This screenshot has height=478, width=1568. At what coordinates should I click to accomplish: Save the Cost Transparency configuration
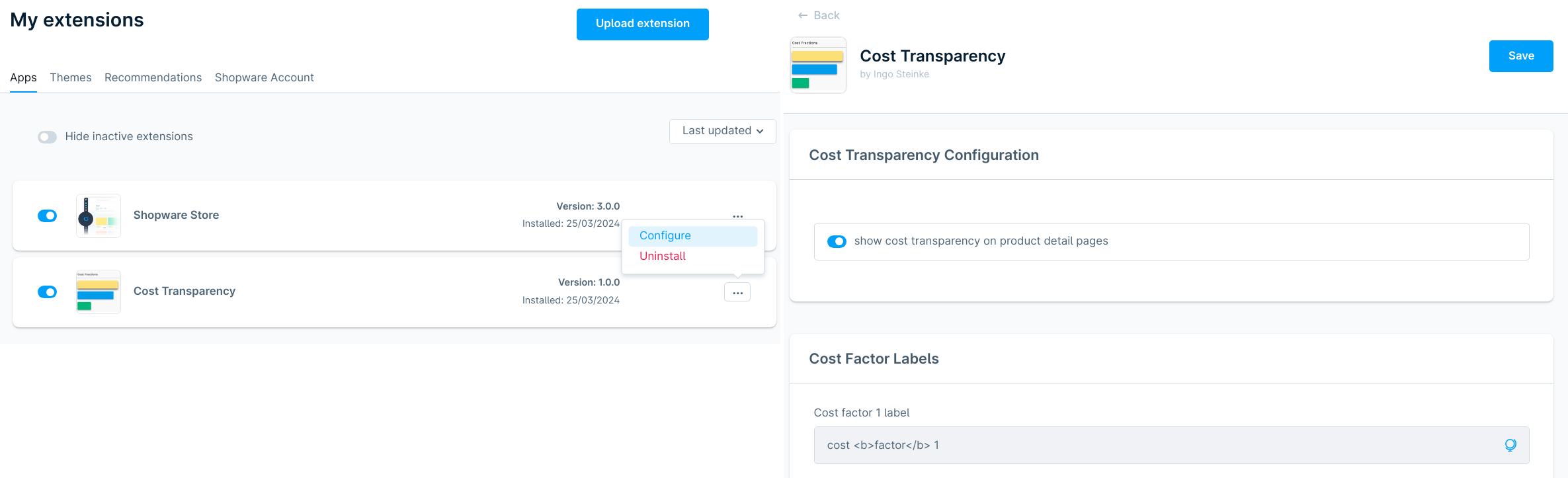click(1521, 56)
